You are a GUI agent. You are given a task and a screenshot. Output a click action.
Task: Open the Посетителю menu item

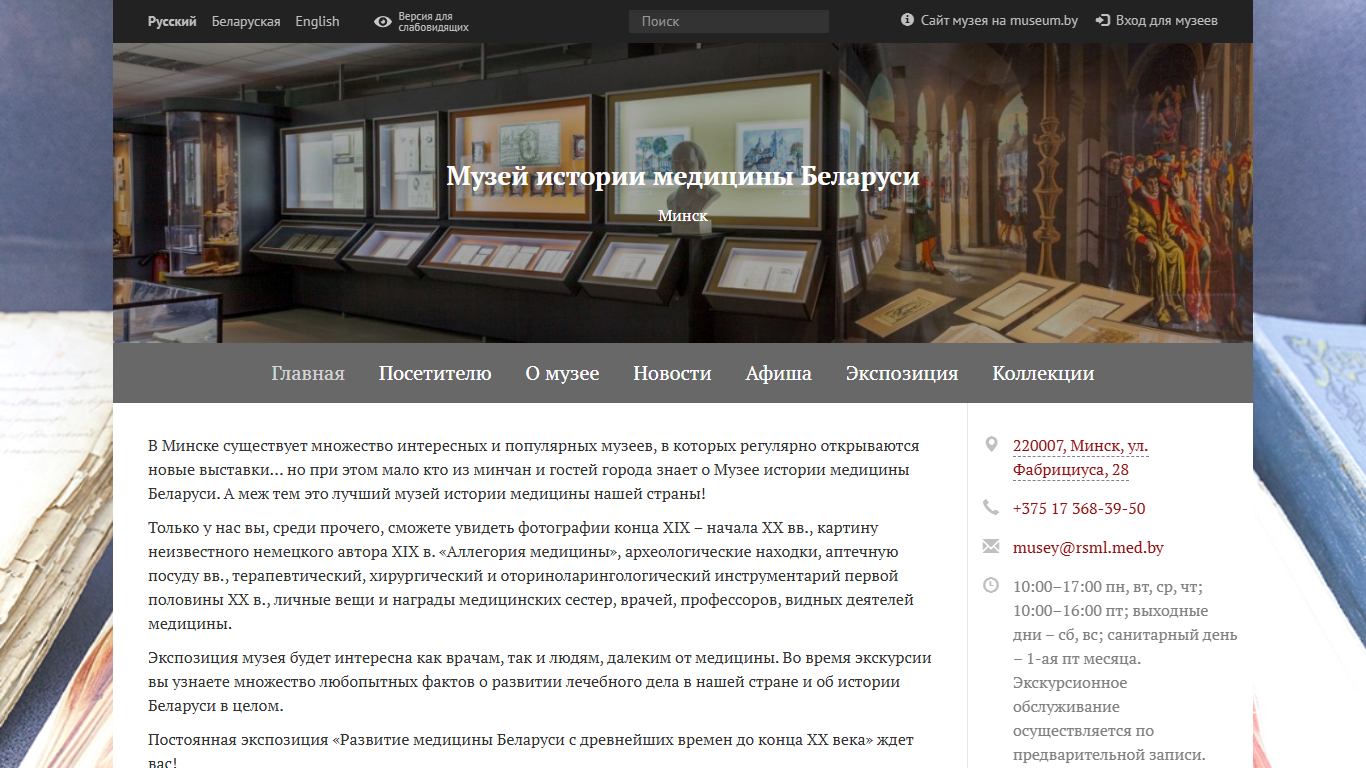tap(435, 373)
